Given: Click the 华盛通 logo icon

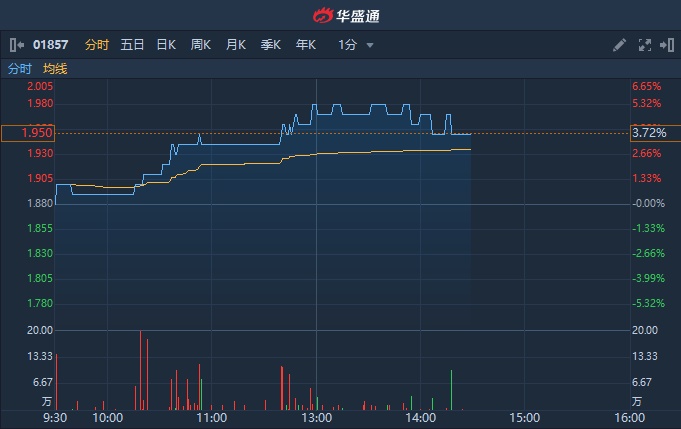Looking at the screenshot, I should 322,15.
